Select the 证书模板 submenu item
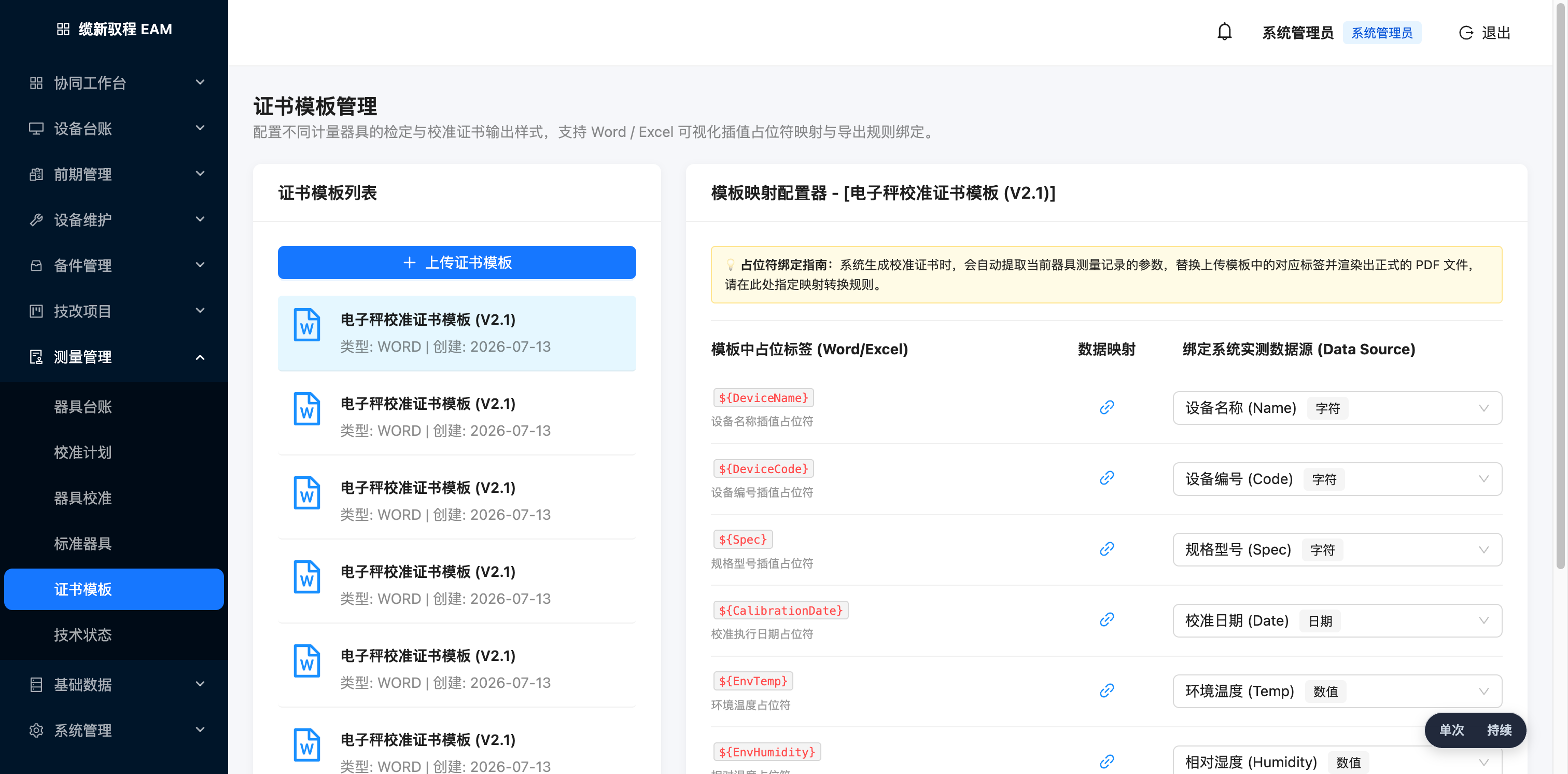1568x774 pixels. (114, 589)
